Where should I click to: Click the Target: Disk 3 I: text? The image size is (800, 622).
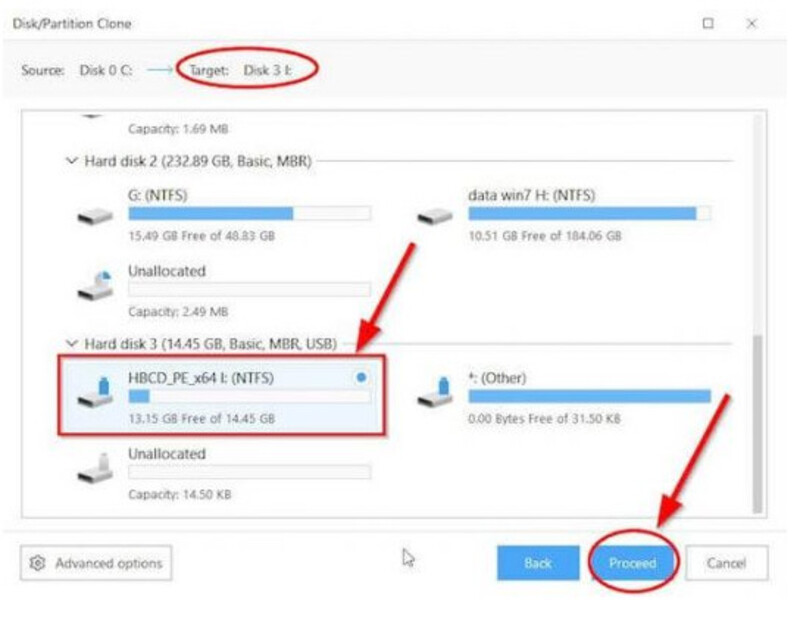pyautogui.click(x=241, y=70)
